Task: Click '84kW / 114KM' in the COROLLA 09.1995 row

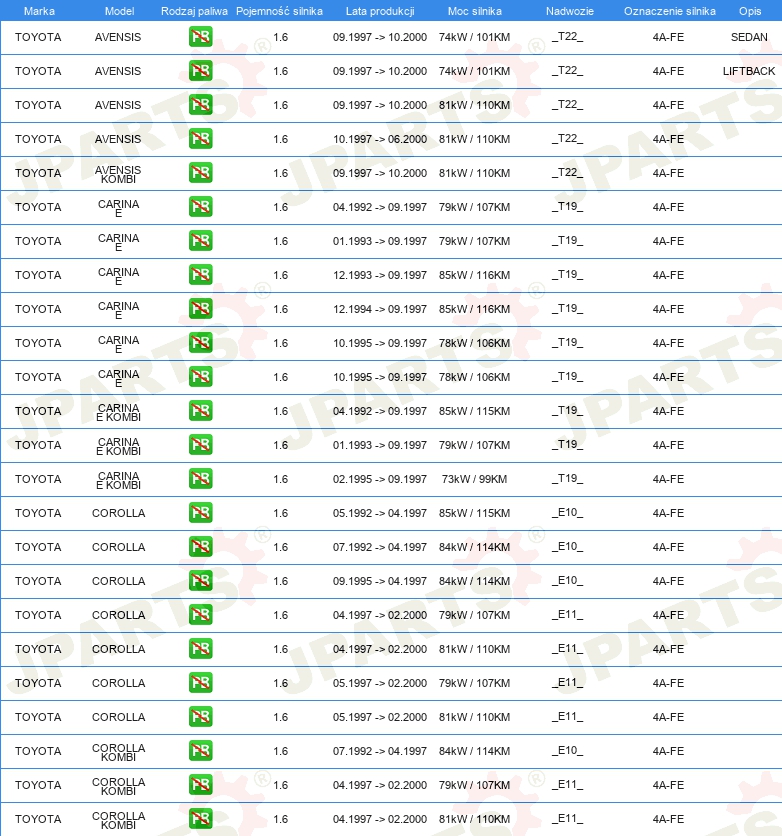Action: coord(474,581)
